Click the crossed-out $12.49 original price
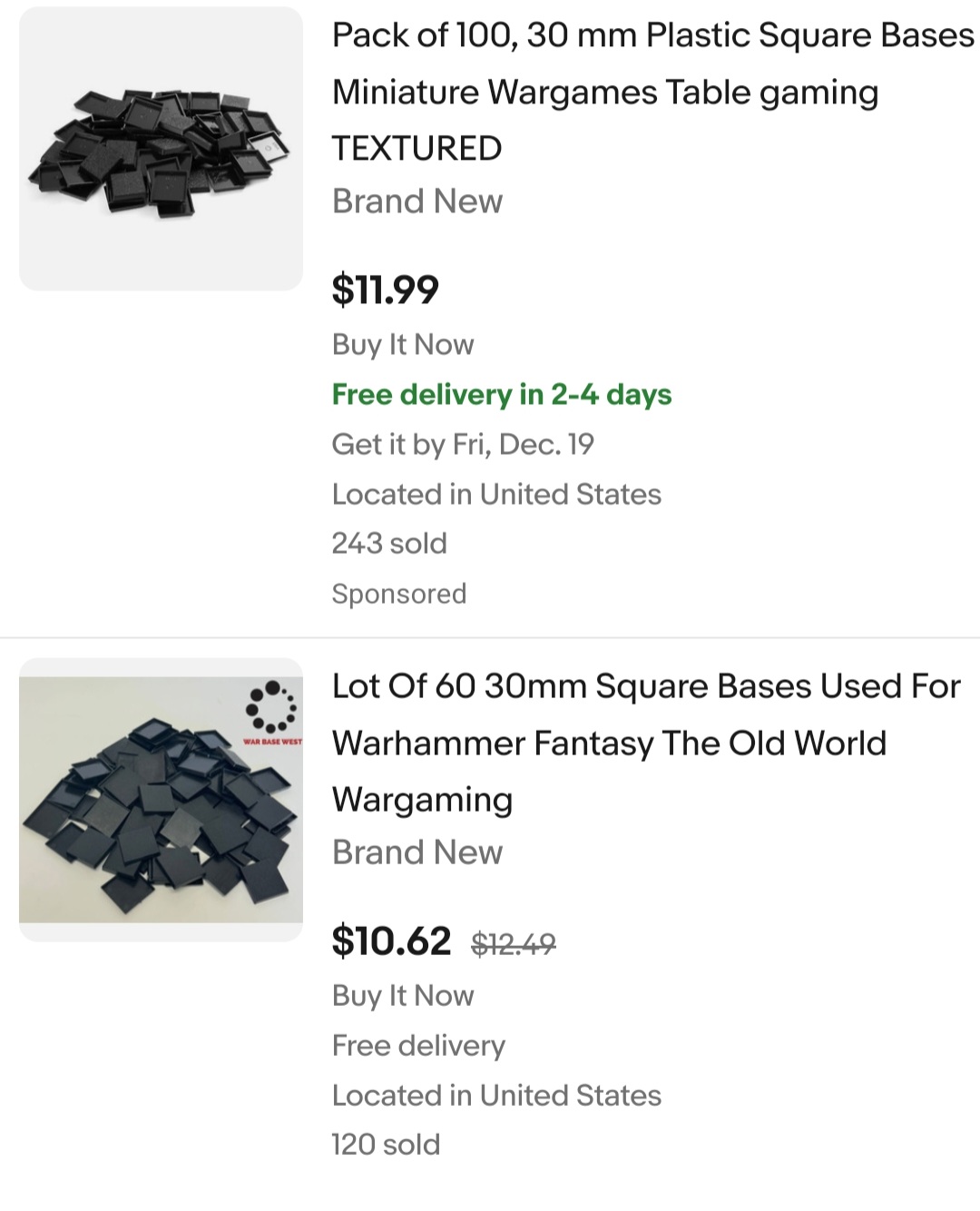 (x=514, y=944)
